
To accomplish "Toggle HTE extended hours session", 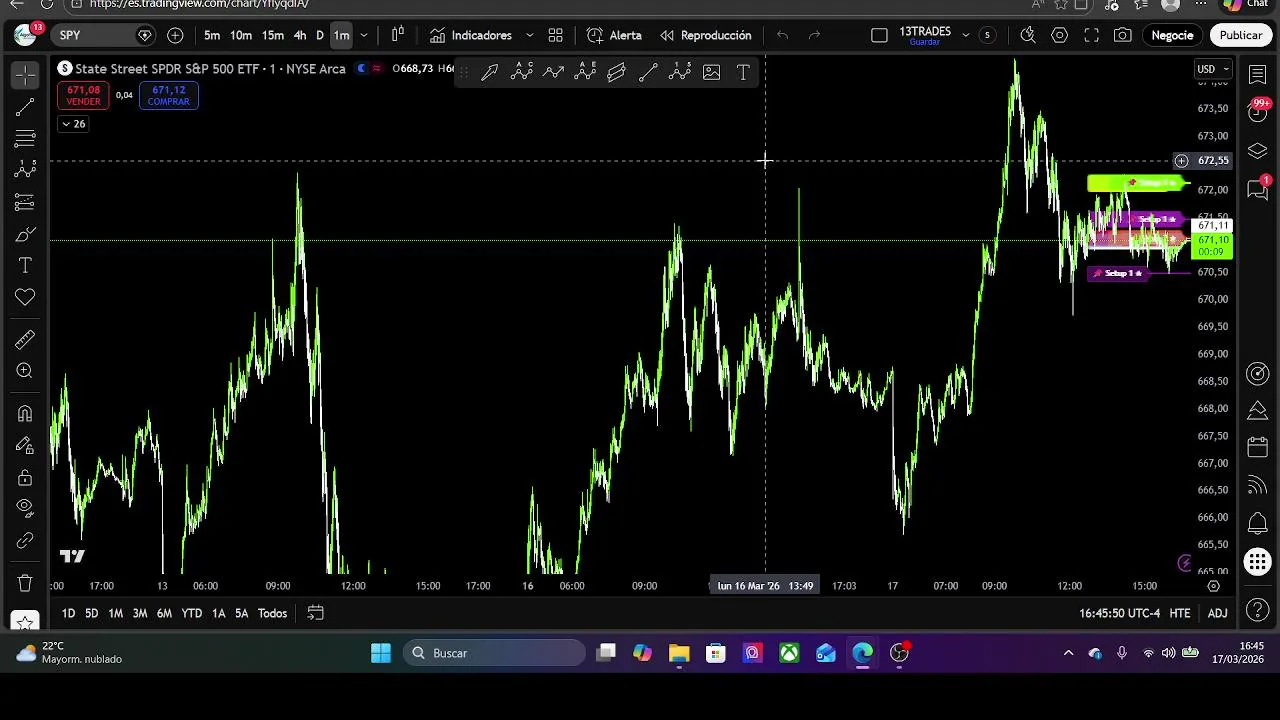I will pyautogui.click(x=1180, y=613).
